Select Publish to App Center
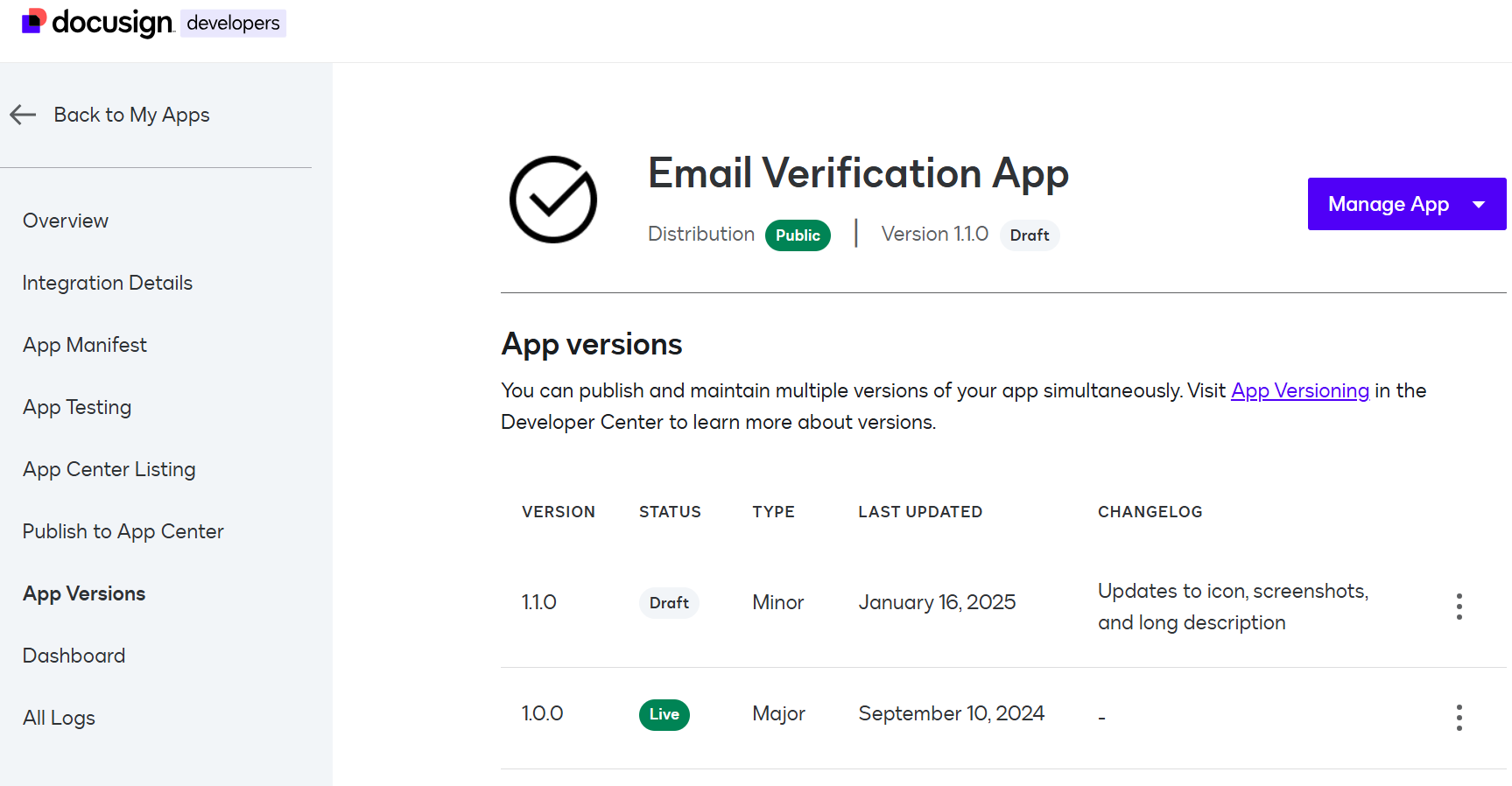Image resolution: width=1512 pixels, height=786 pixels. [x=123, y=530]
